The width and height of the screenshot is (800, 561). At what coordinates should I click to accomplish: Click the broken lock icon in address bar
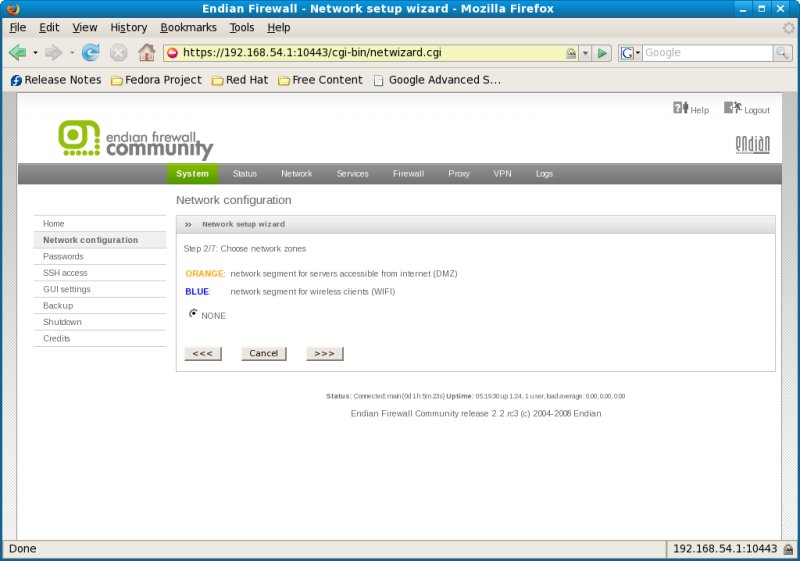coord(571,53)
